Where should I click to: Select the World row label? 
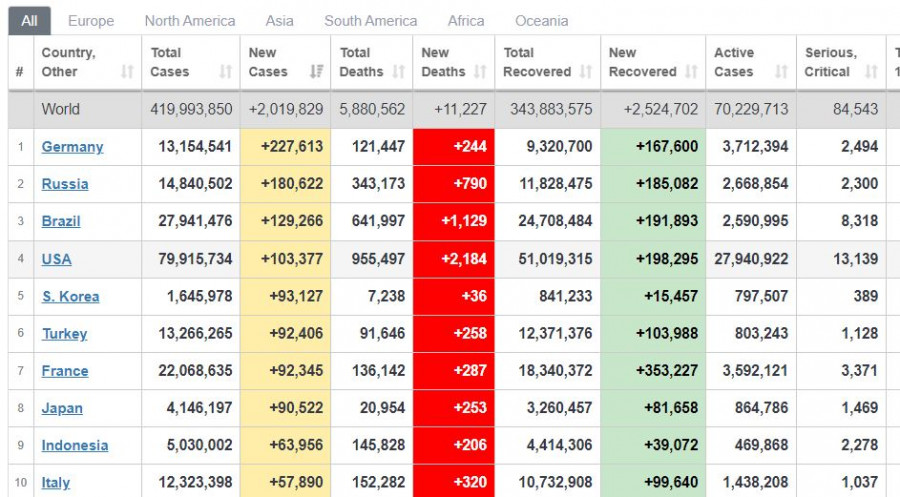tap(60, 109)
